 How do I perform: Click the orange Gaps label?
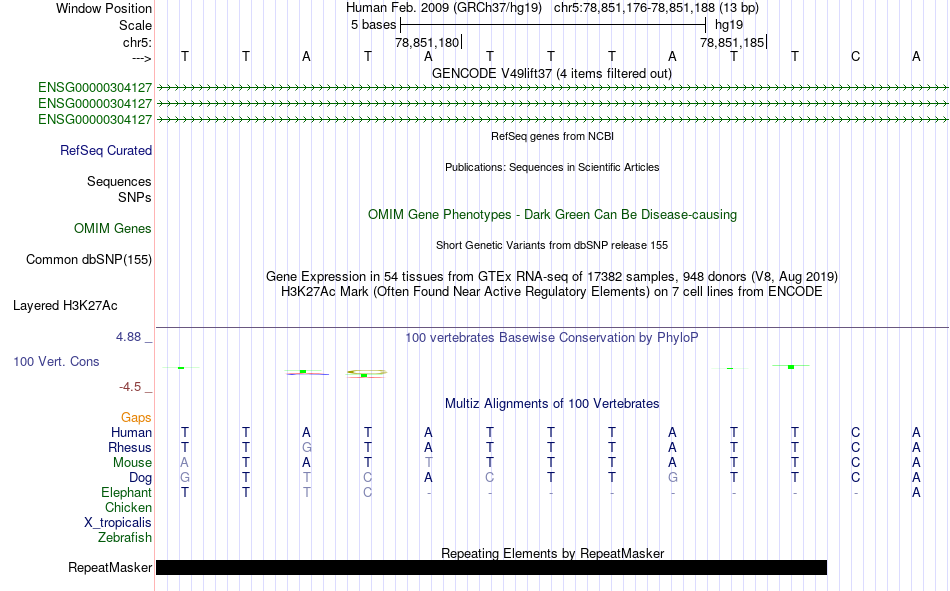click(136, 418)
